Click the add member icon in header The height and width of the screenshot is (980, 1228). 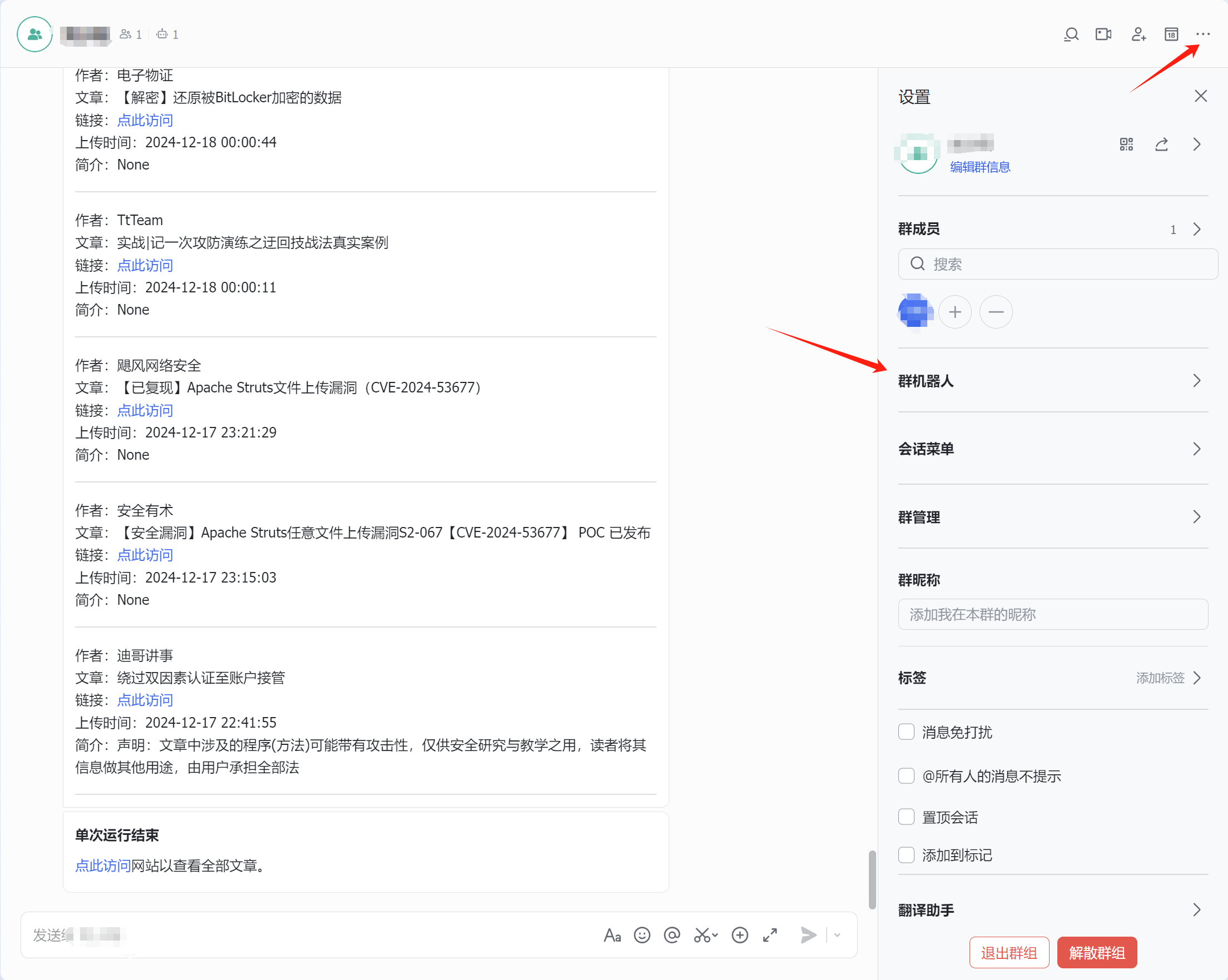point(1138,34)
